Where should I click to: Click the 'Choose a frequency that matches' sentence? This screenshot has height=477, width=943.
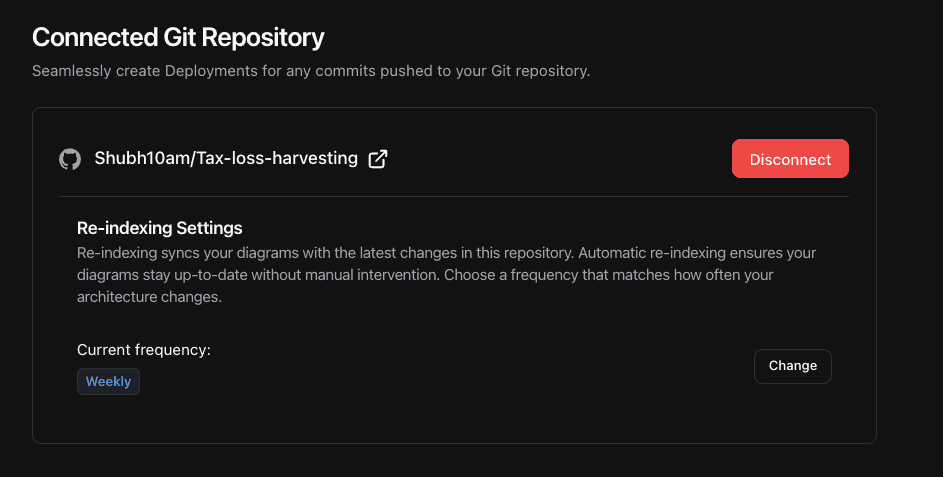pyautogui.click(x=620, y=275)
